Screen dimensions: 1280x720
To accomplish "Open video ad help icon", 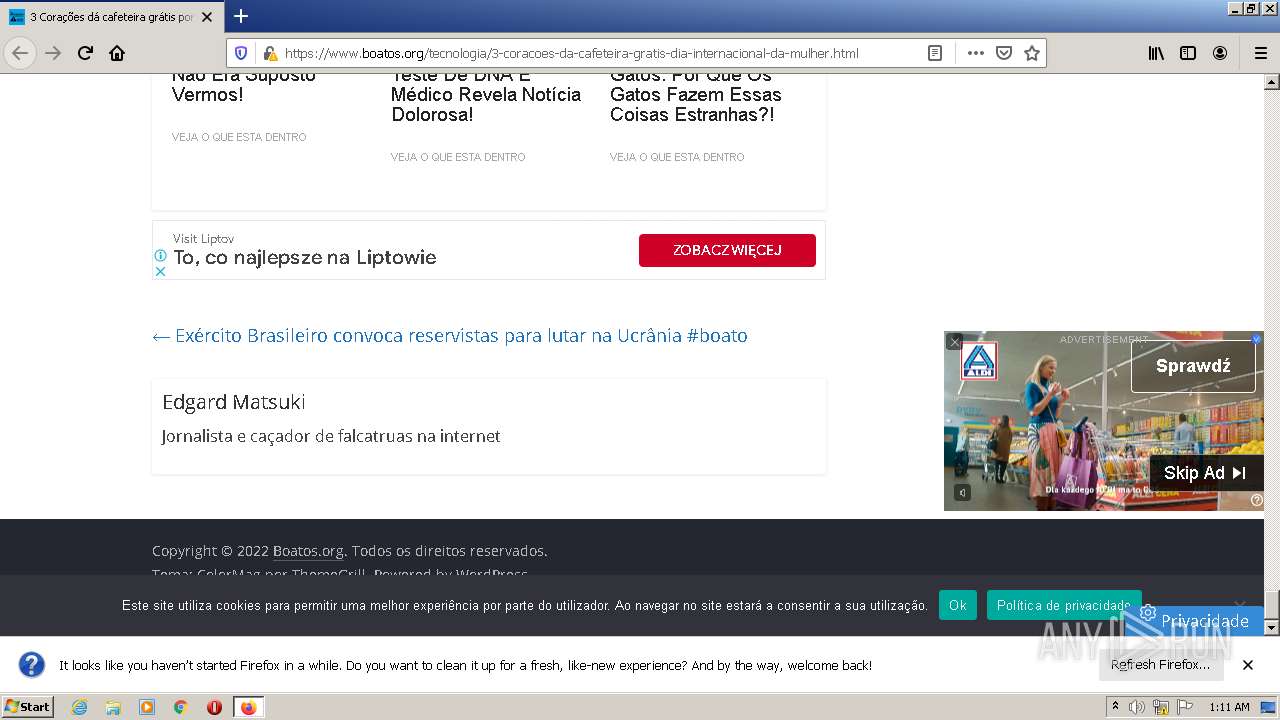I will (1257, 501).
